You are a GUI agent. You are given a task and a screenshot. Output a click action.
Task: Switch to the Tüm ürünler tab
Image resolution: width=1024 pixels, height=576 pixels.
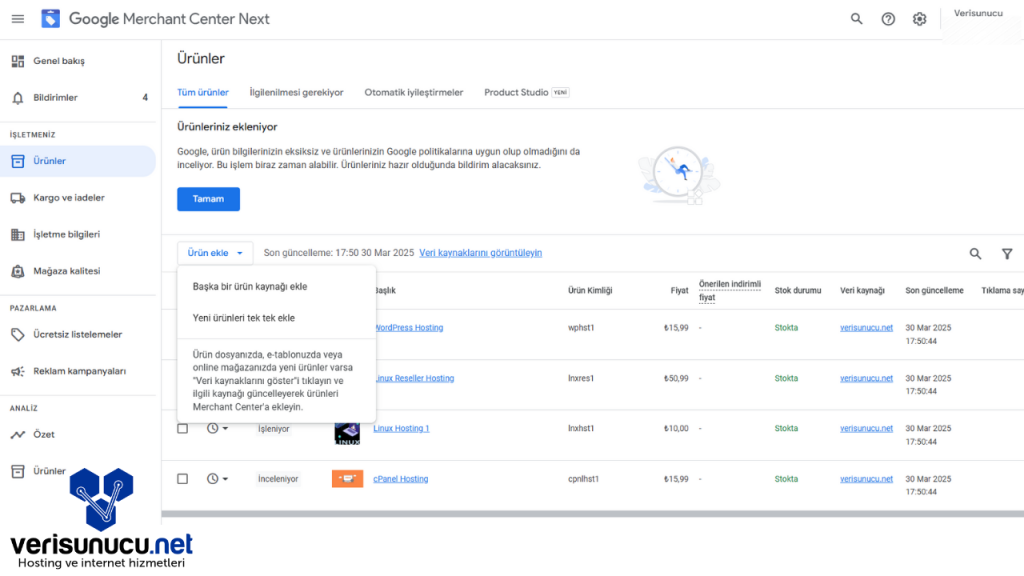(x=202, y=93)
